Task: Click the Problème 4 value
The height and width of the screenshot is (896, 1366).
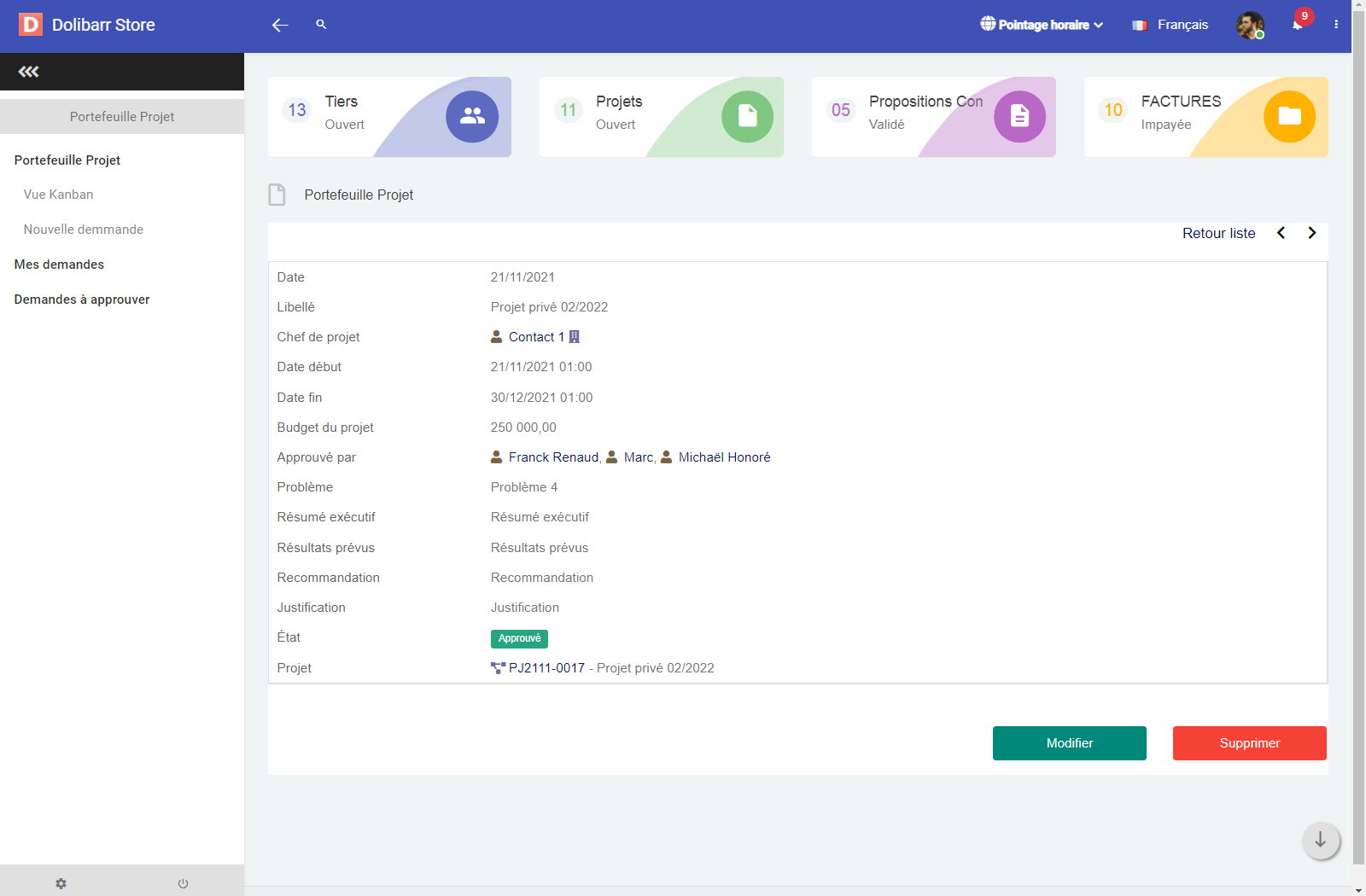Action: click(524, 487)
